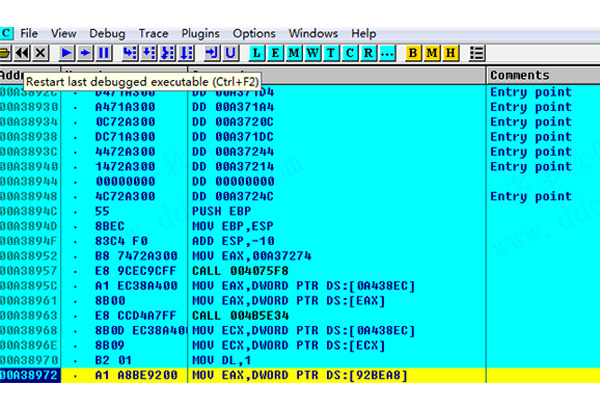The height and width of the screenshot is (410, 600).
Task: Open breakpoints list with yellow B button
Action: point(414,52)
